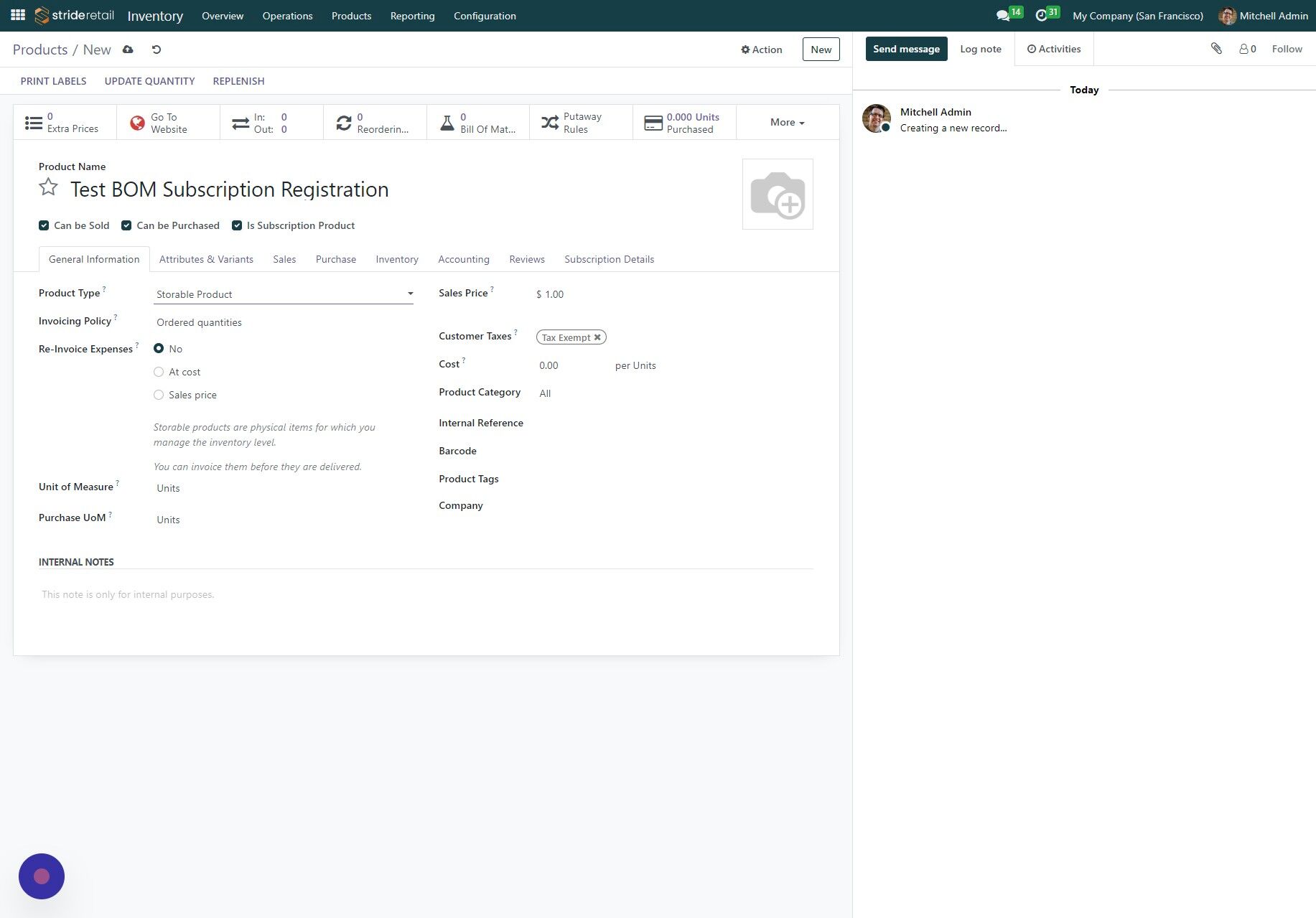This screenshot has width=1316, height=918.
Task: Switch to Reviews tab
Action: pyautogui.click(x=527, y=259)
